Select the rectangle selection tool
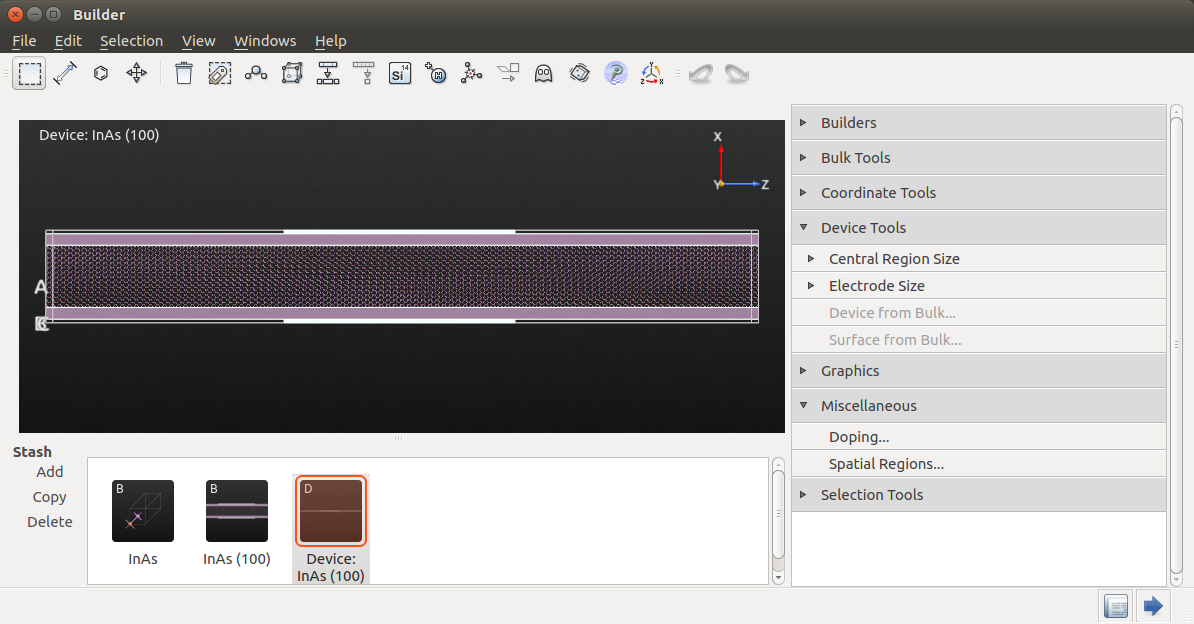This screenshot has height=624, width=1194. point(29,73)
